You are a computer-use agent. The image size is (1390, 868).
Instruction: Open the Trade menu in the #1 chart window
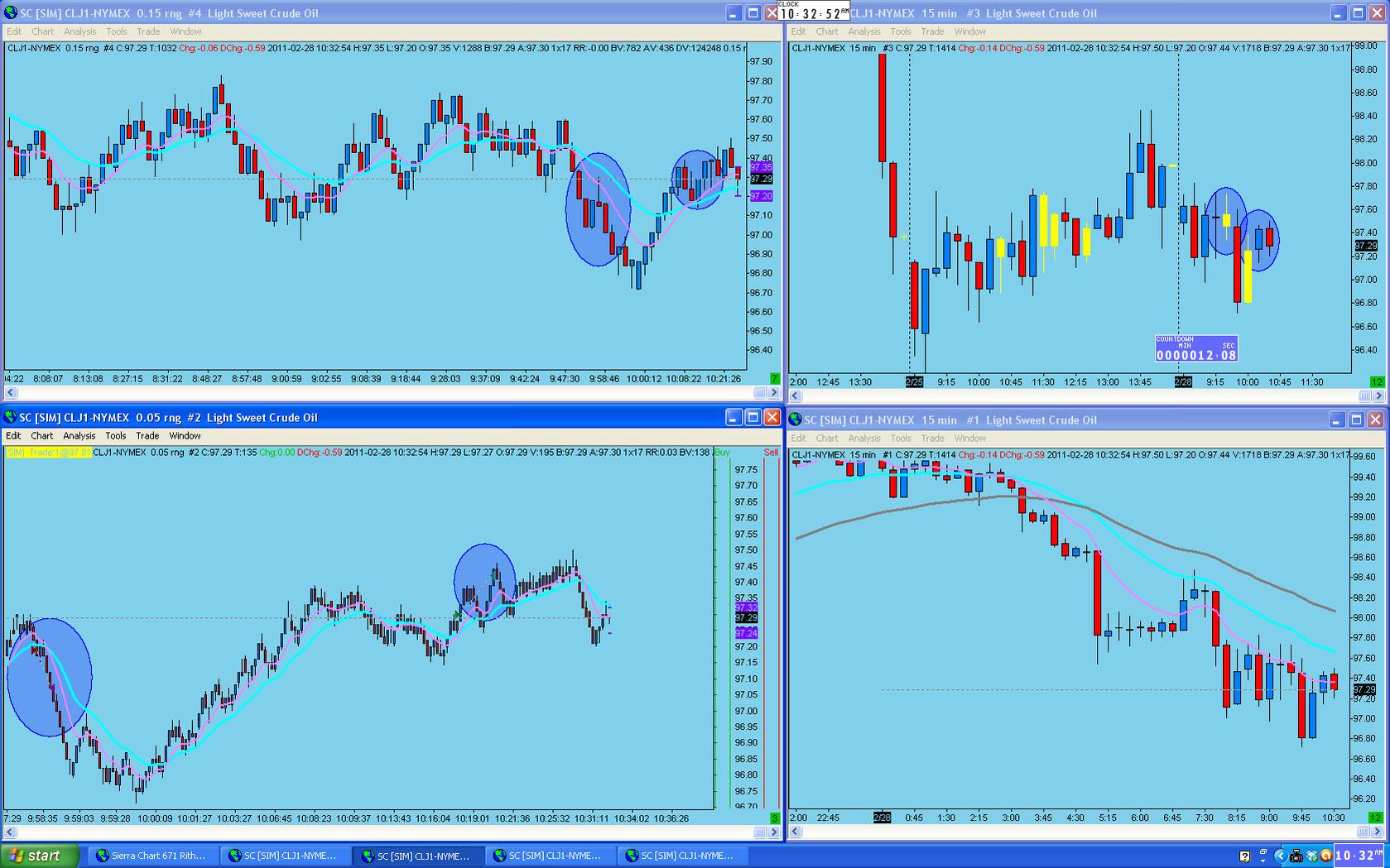[932, 439]
